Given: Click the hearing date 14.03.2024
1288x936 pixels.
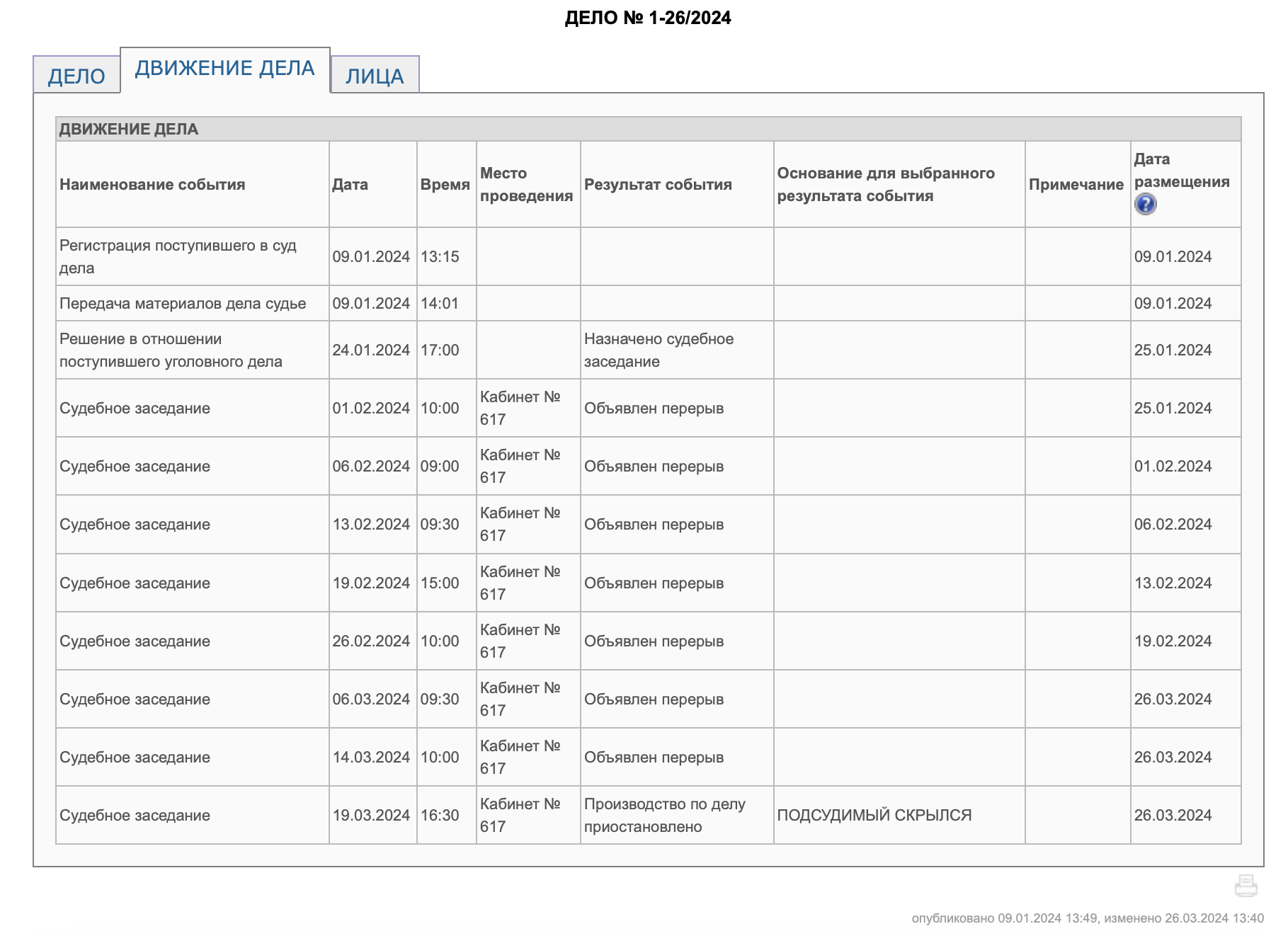Looking at the screenshot, I should (371, 757).
